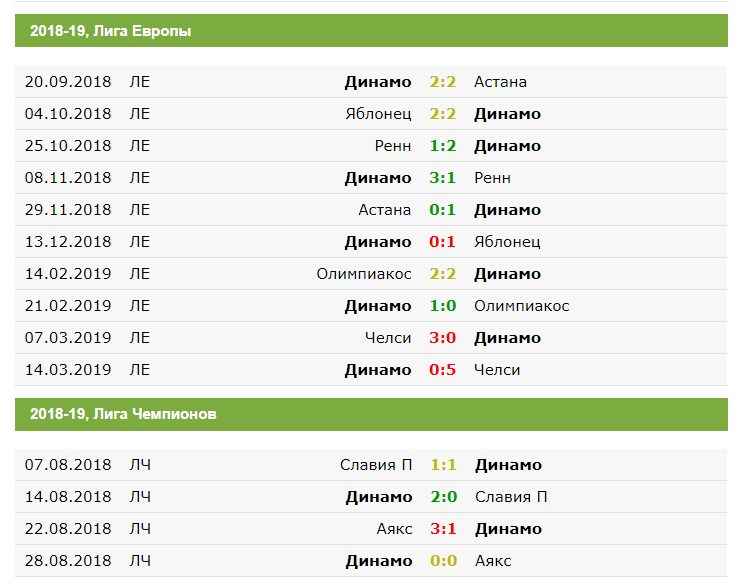Click the 0:5 score of the Динамо–Челси match
740x585 pixels.
point(443,370)
